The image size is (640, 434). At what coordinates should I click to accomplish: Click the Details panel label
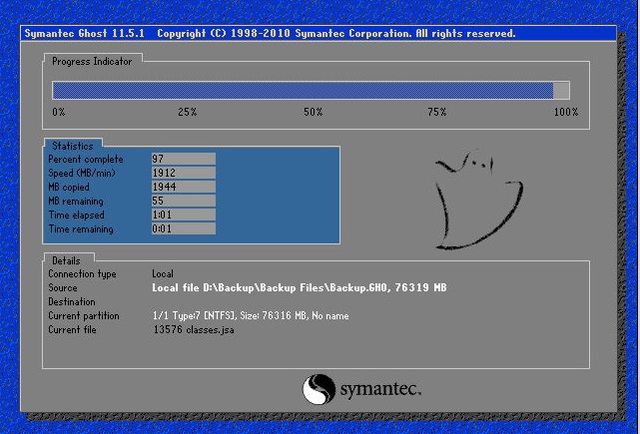point(66,260)
